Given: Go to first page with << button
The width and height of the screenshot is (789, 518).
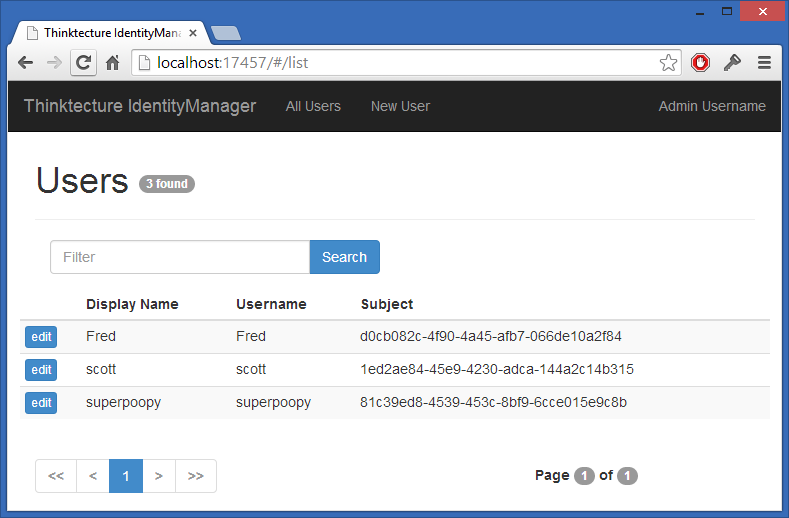Looking at the screenshot, I should click(56, 476).
